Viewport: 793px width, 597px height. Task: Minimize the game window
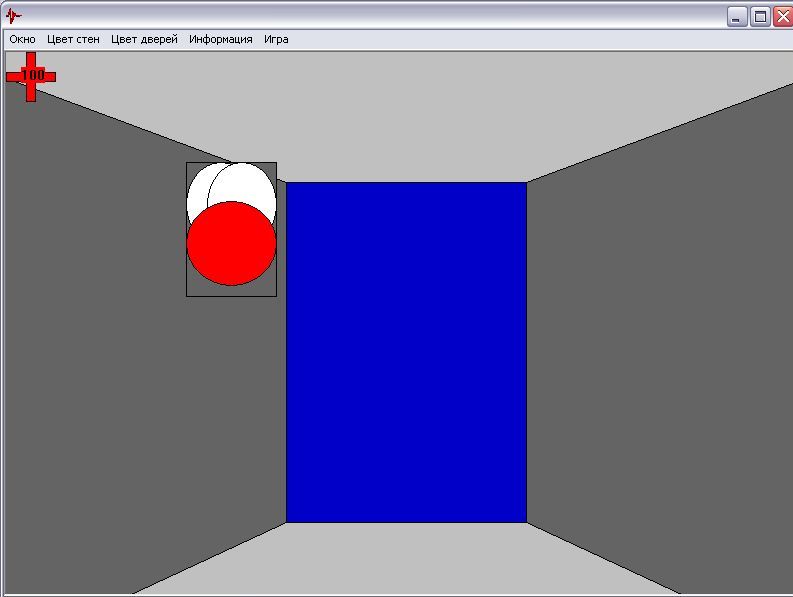coord(736,16)
